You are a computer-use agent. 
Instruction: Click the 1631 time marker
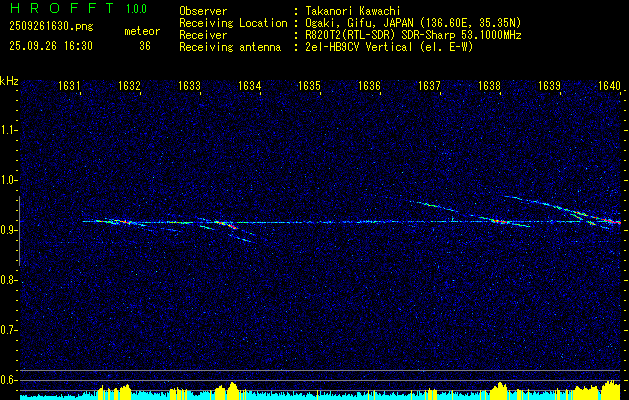point(69,85)
